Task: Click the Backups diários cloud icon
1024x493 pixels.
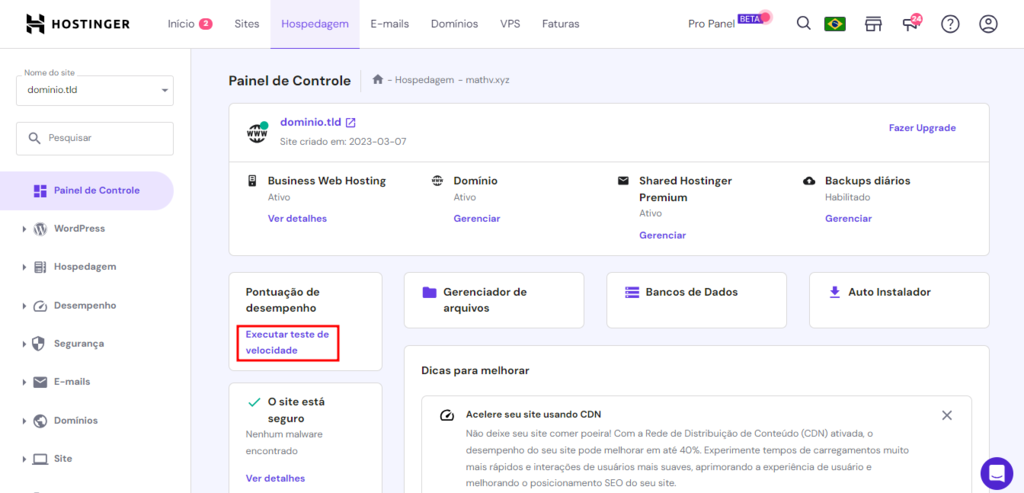Action: [809, 181]
